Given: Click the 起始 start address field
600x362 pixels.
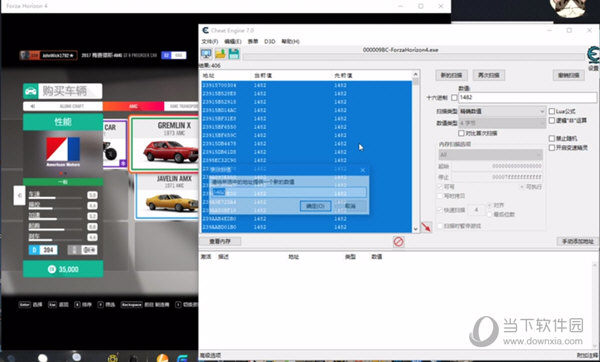Looking at the screenshot, I should [497, 166].
